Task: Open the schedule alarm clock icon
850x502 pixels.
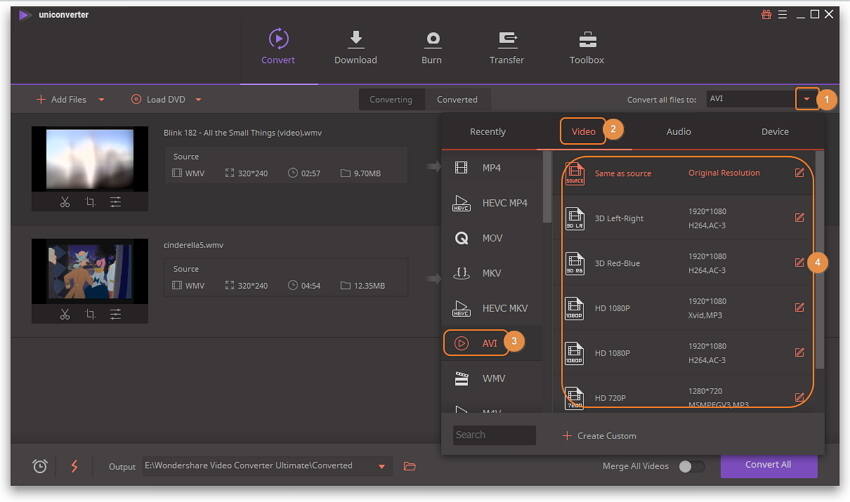Action: (40, 466)
